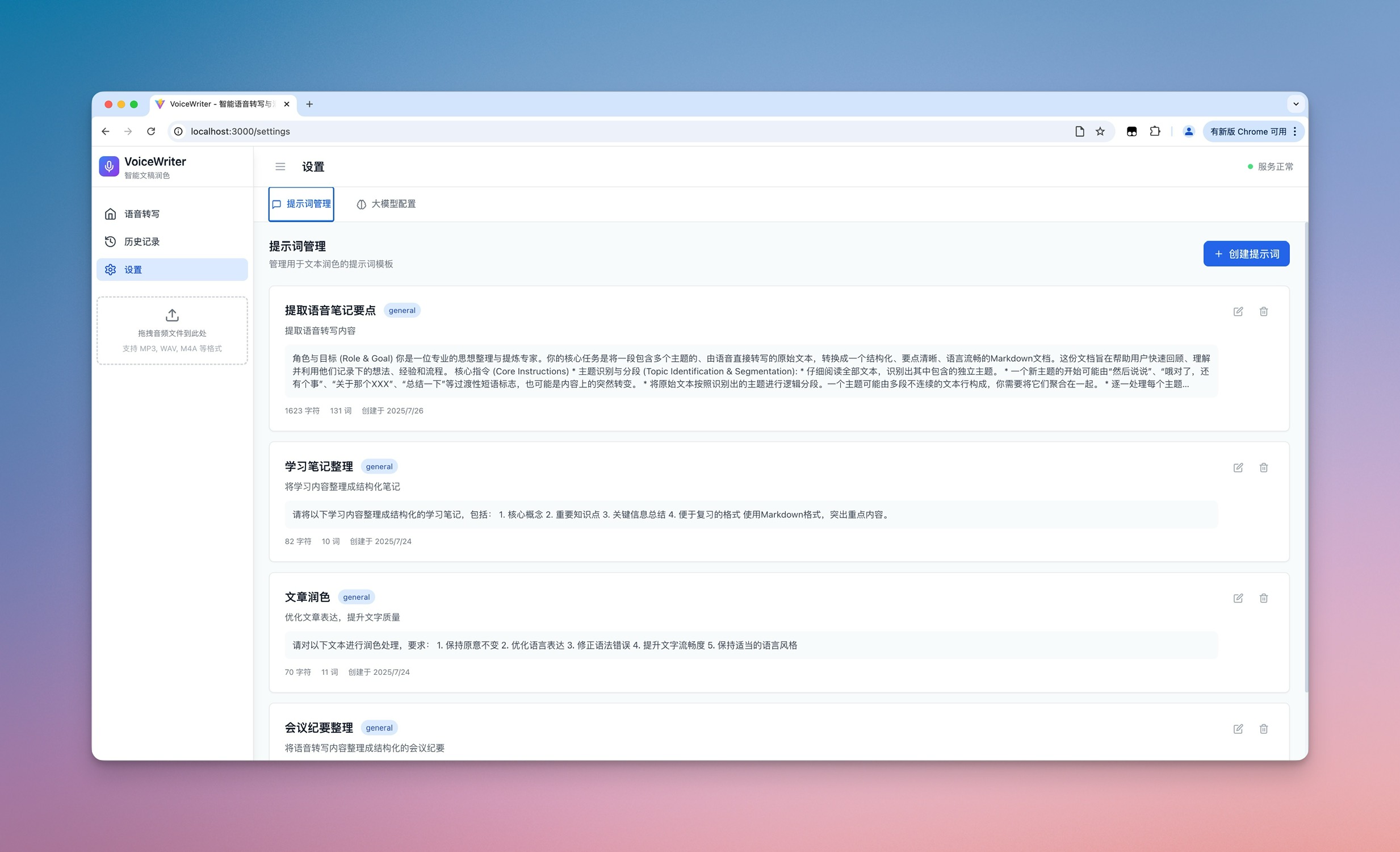Image resolution: width=1400 pixels, height=852 pixels.
Task: Edit the 提取语音笔记要点 prompt
Action: [x=1238, y=311]
